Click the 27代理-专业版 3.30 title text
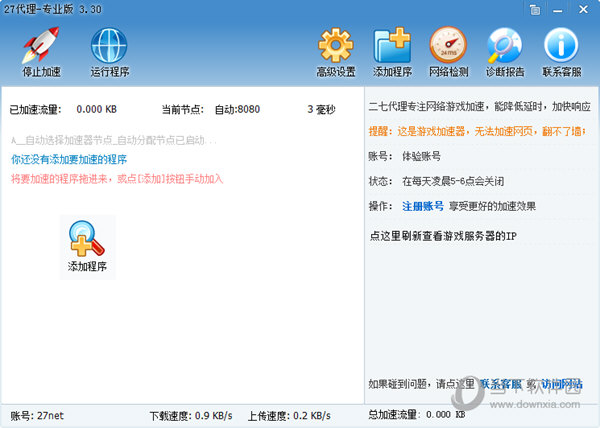The image size is (600, 428). pos(53,9)
